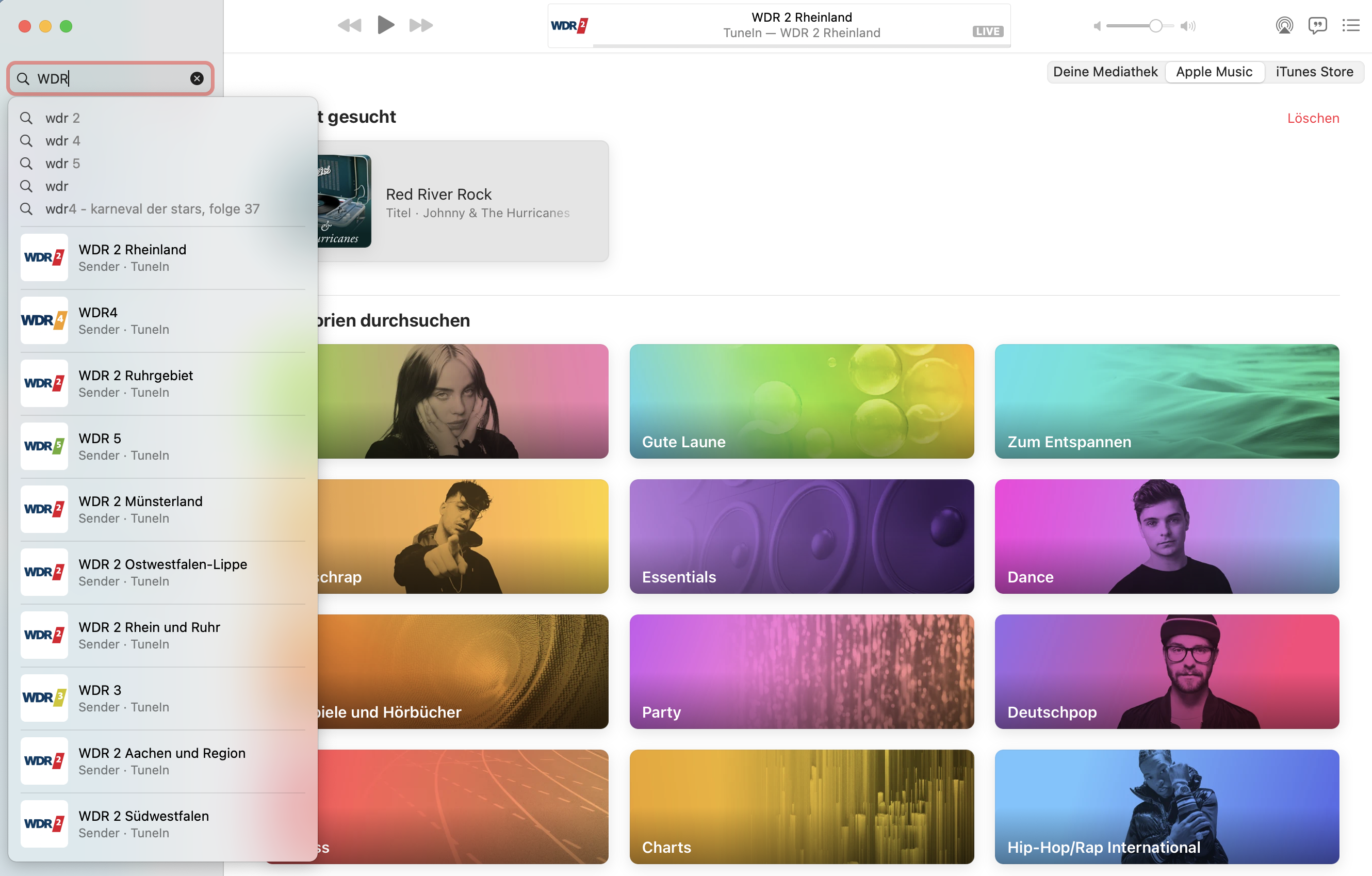Show lyrics via speech bubble icon

click(x=1317, y=25)
